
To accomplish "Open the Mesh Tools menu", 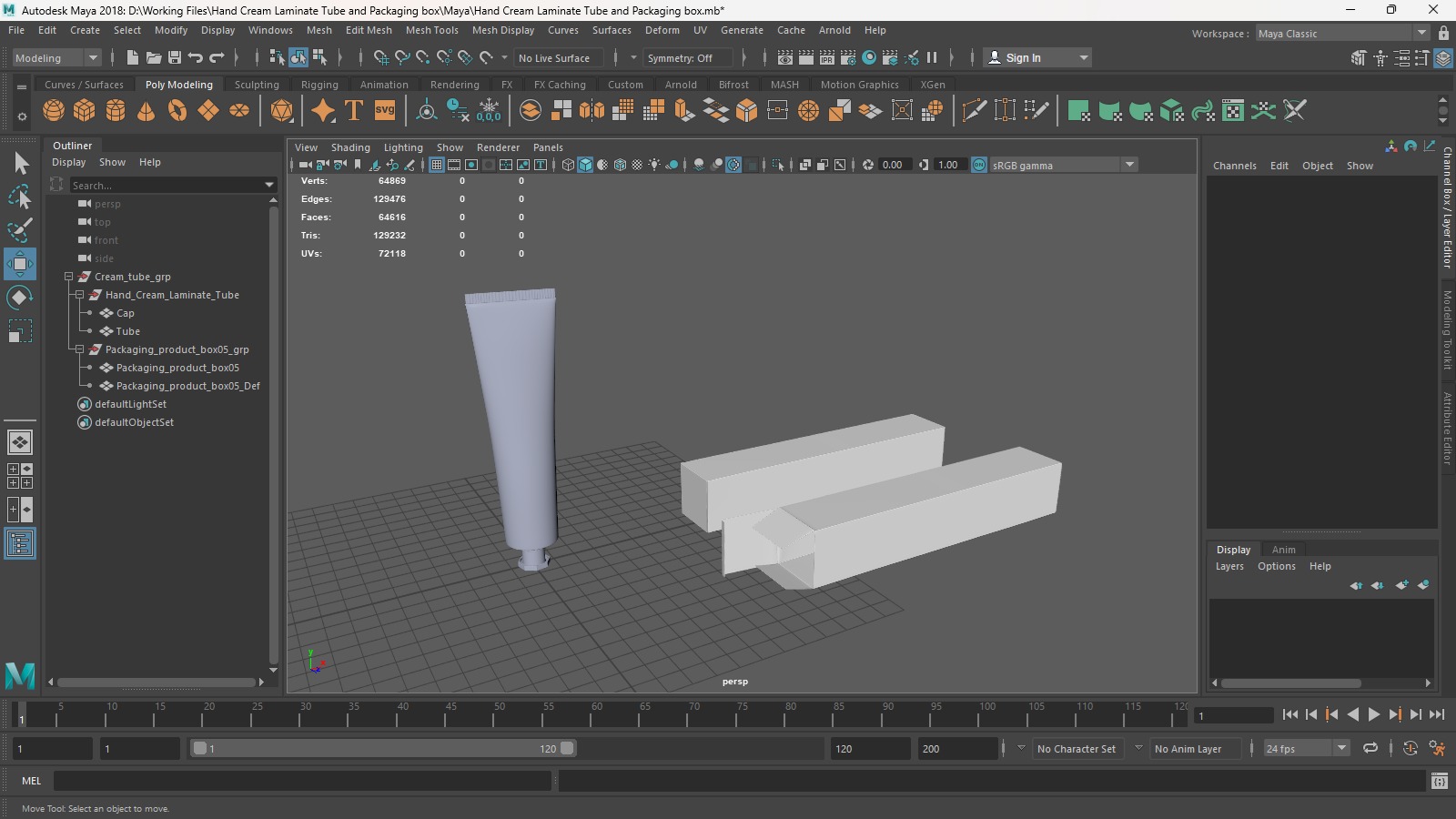I will (432, 30).
